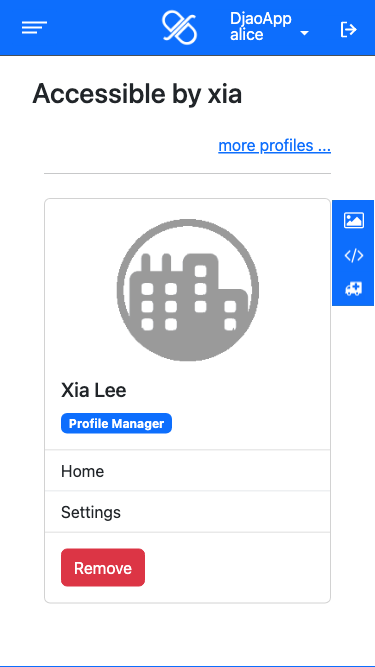Viewport: 375px width, 667px height.
Task: Expand the DjaoApp alice account dropdown
Action: click(269, 27)
